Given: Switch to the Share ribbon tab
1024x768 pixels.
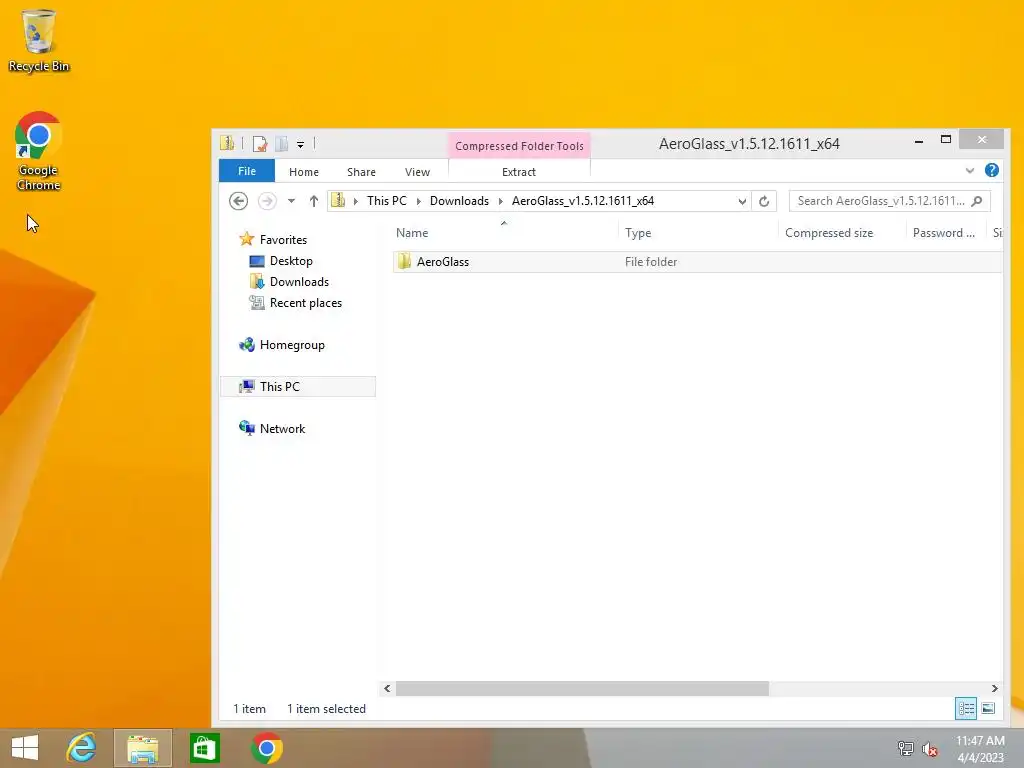Looking at the screenshot, I should [361, 172].
